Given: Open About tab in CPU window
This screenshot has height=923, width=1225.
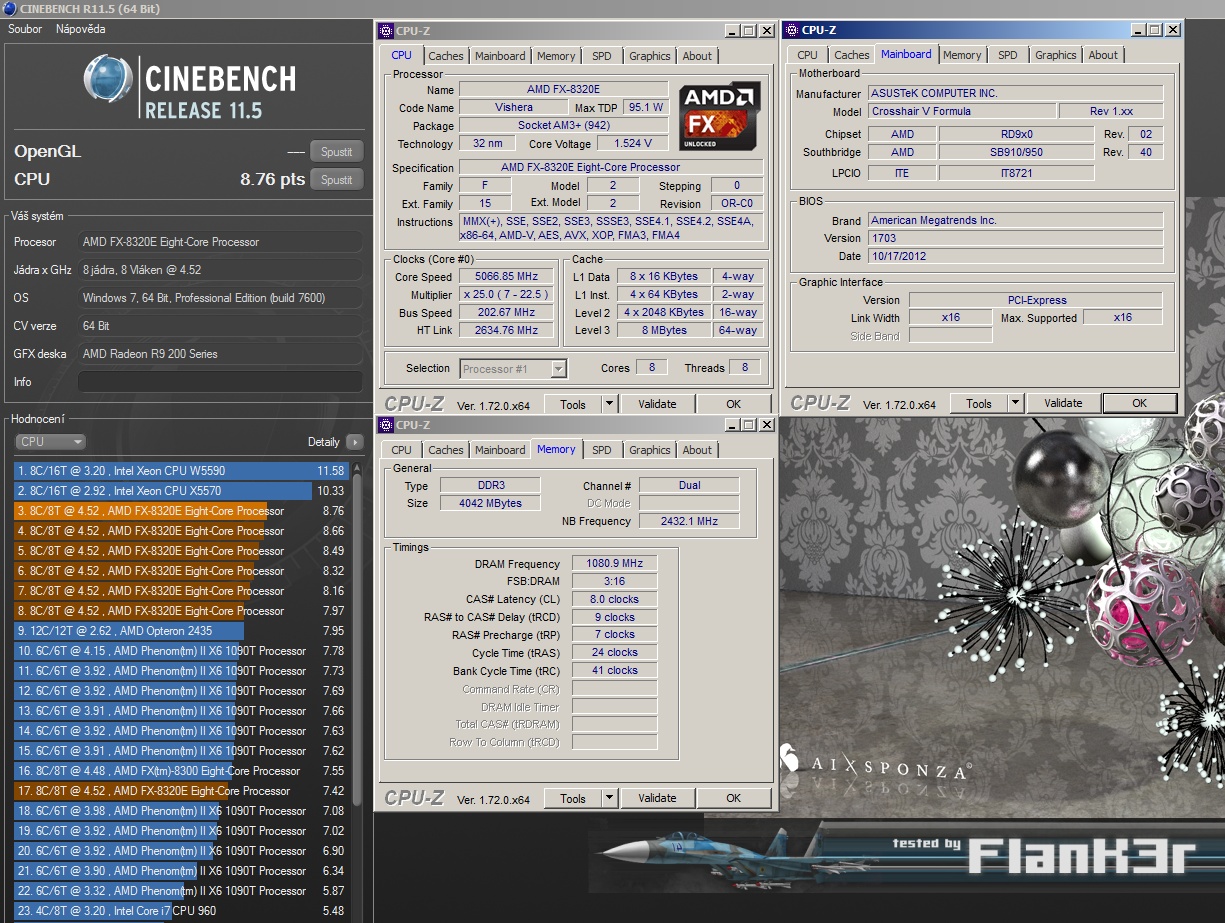Looking at the screenshot, I should click(x=698, y=56).
